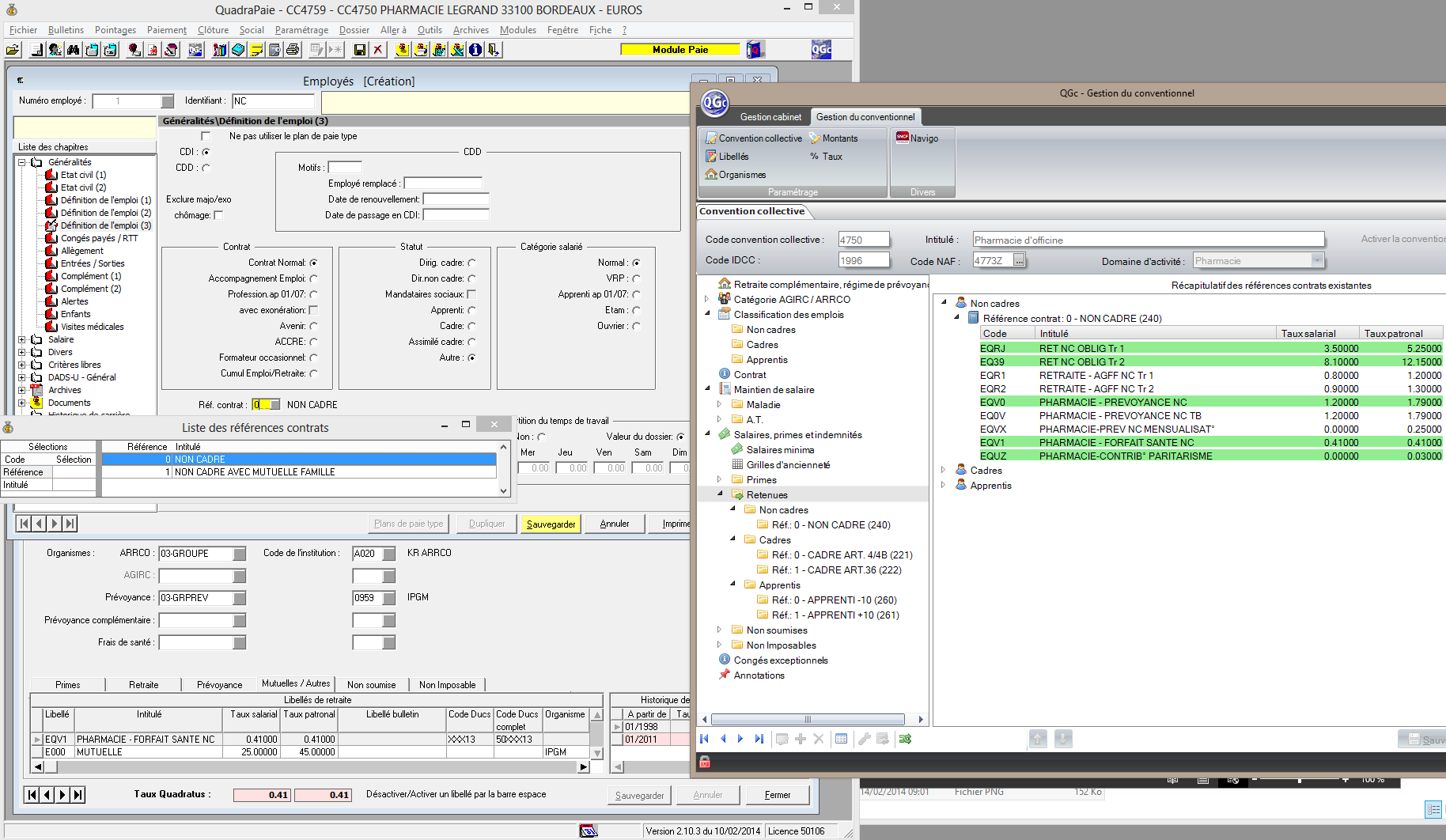The width and height of the screenshot is (1446, 840).
Task: Expand the Salaire chapter tree node
Action: tap(22, 339)
